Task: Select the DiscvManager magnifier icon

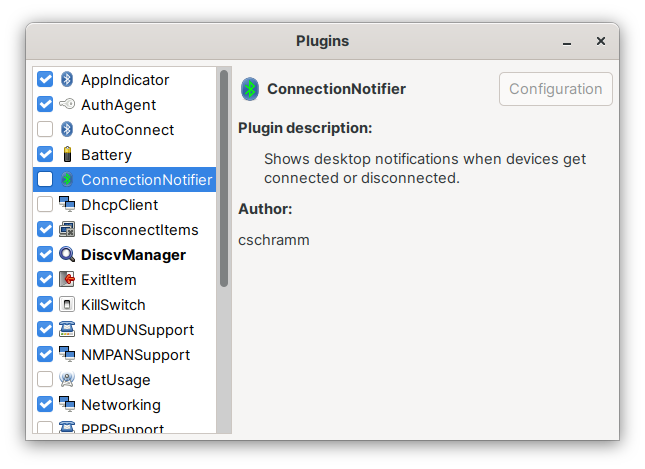Action: (x=67, y=254)
